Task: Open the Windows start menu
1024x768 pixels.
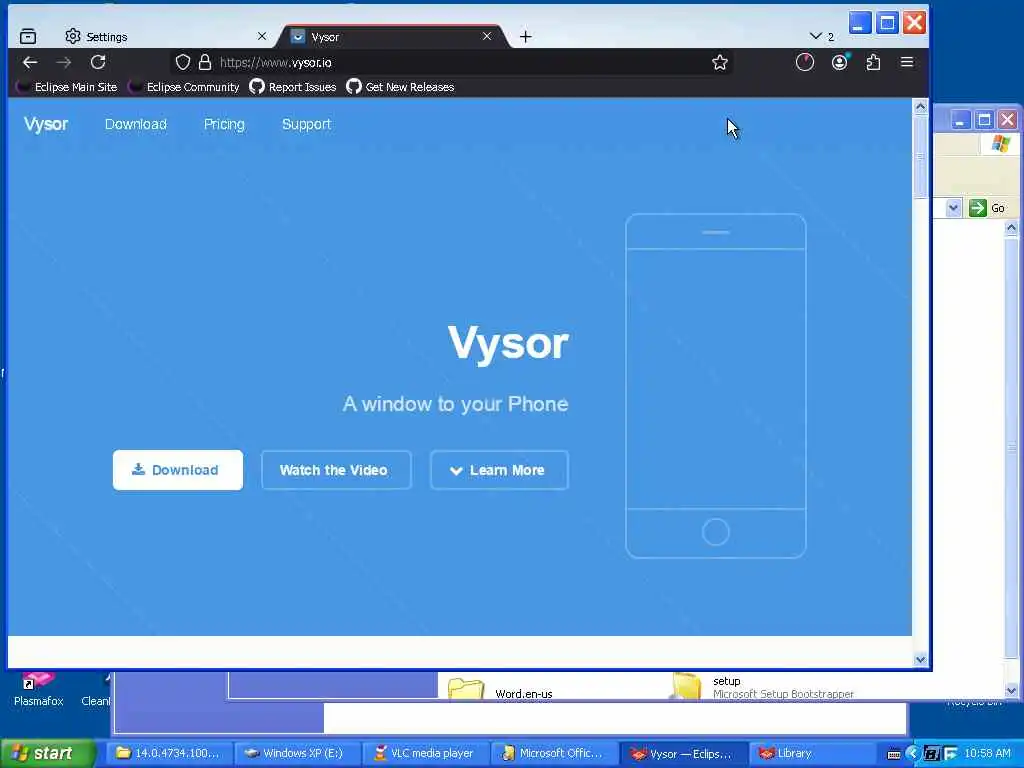Action: pyautogui.click(x=47, y=753)
